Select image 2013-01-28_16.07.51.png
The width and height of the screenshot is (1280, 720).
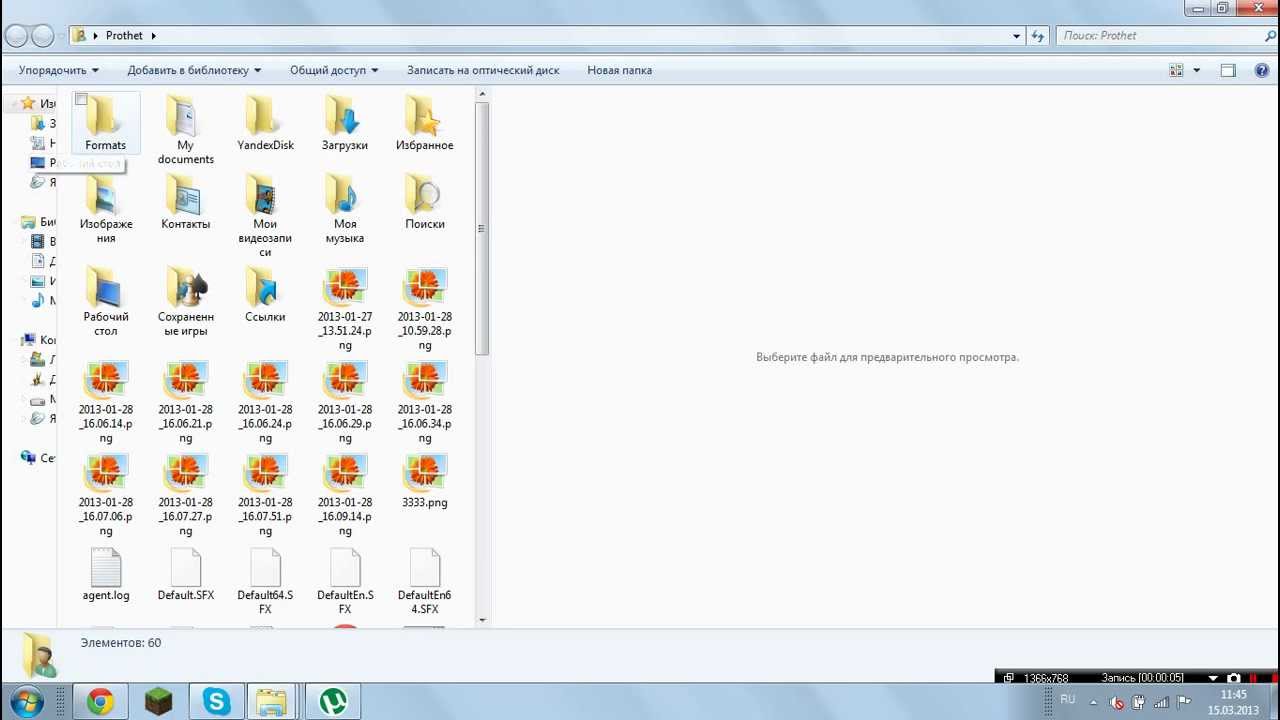[265, 495]
